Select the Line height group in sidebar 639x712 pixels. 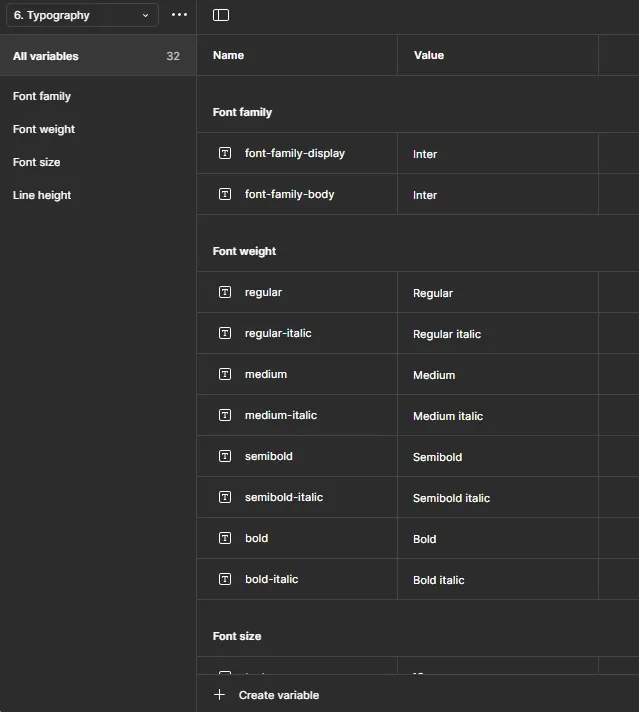click(x=42, y=195)
